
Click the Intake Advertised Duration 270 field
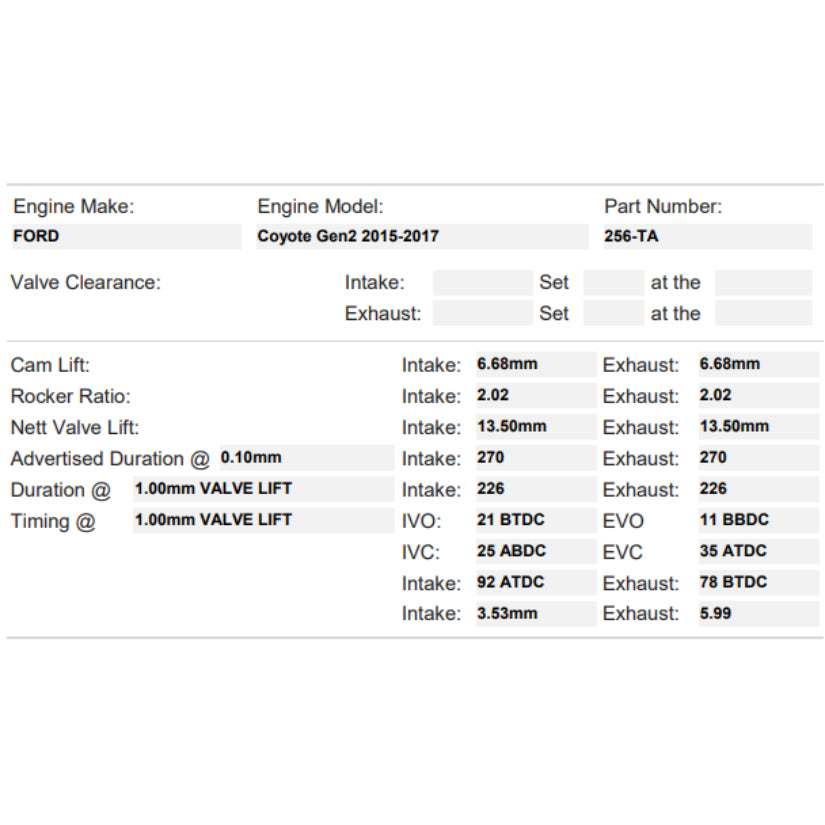click(x=535, y=458)
